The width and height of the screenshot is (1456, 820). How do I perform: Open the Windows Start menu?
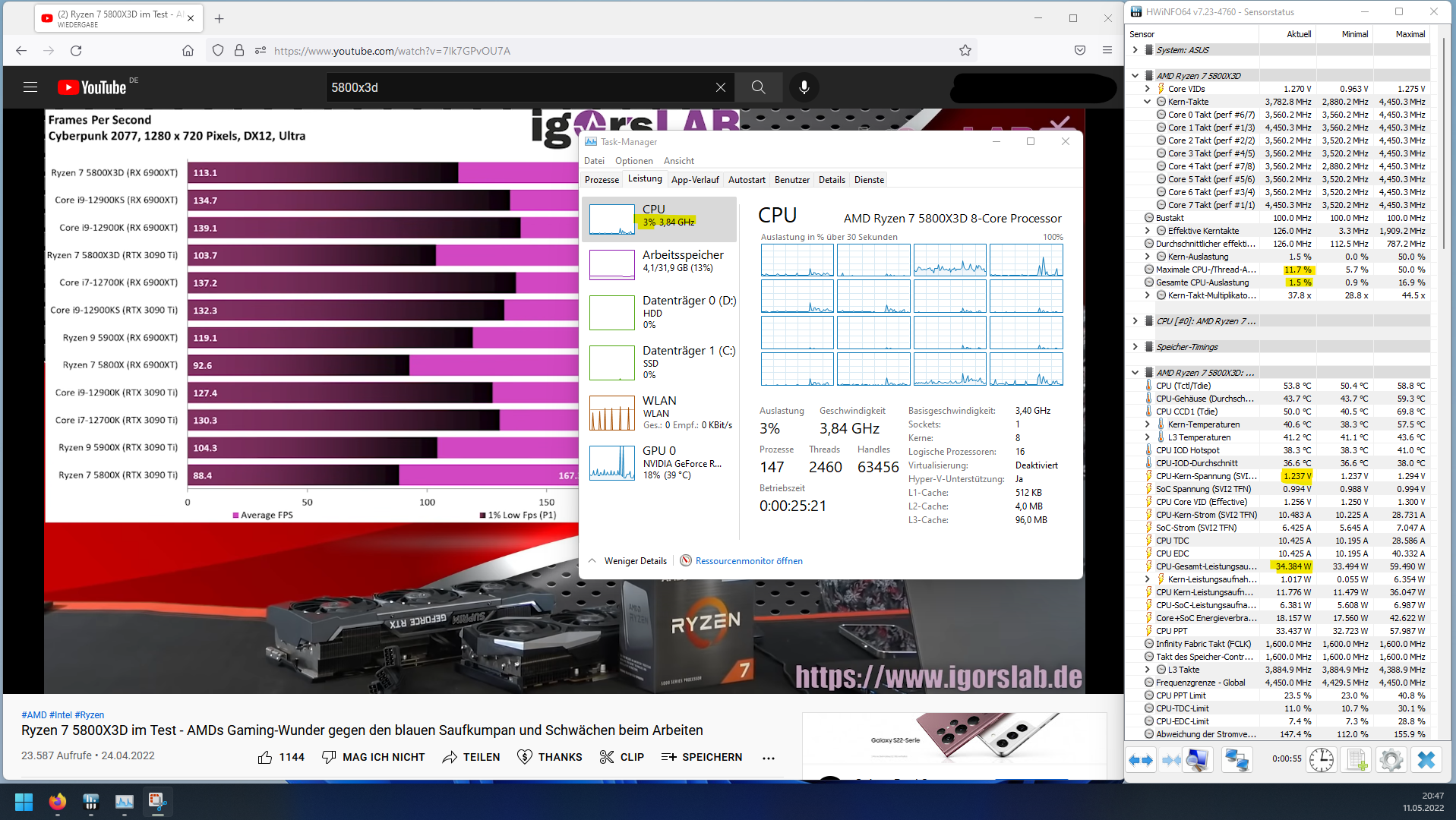point(24,802)
